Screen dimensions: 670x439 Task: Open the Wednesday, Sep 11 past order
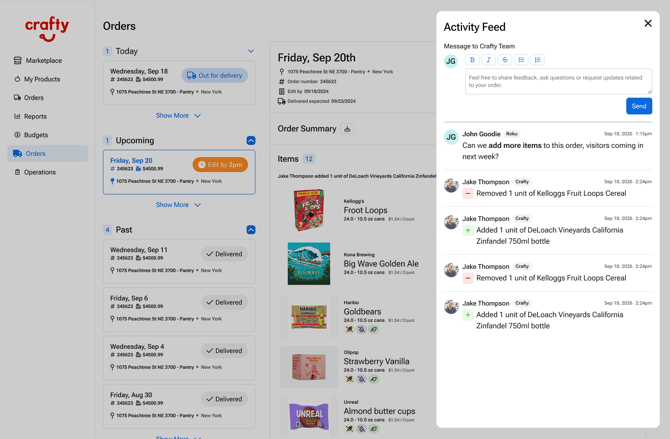(x=179, y=261)
